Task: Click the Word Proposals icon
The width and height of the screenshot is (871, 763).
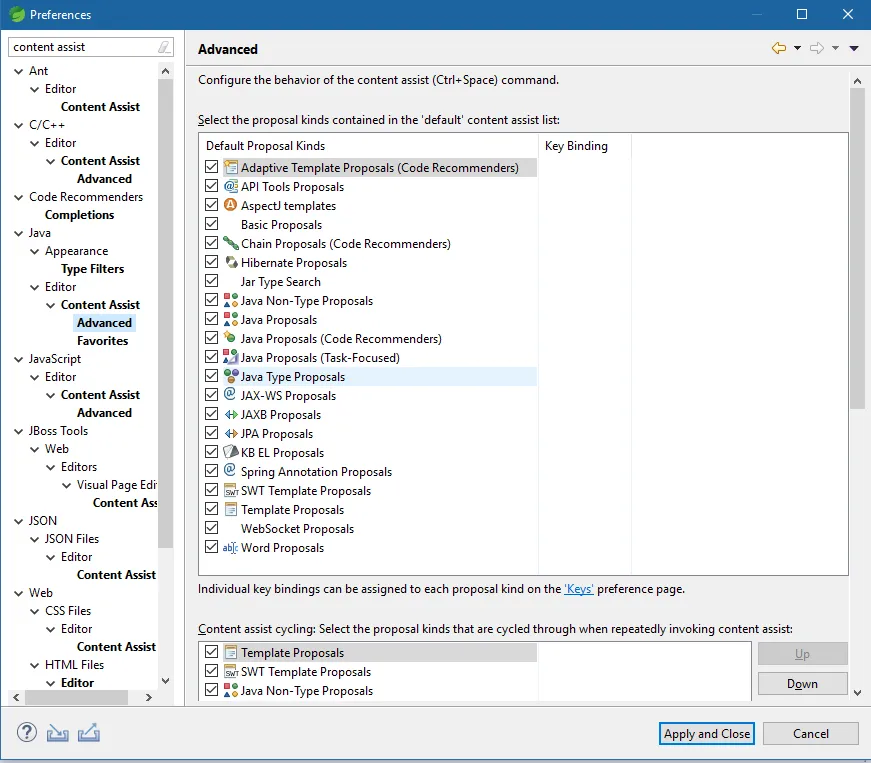Action: point(231,548)
